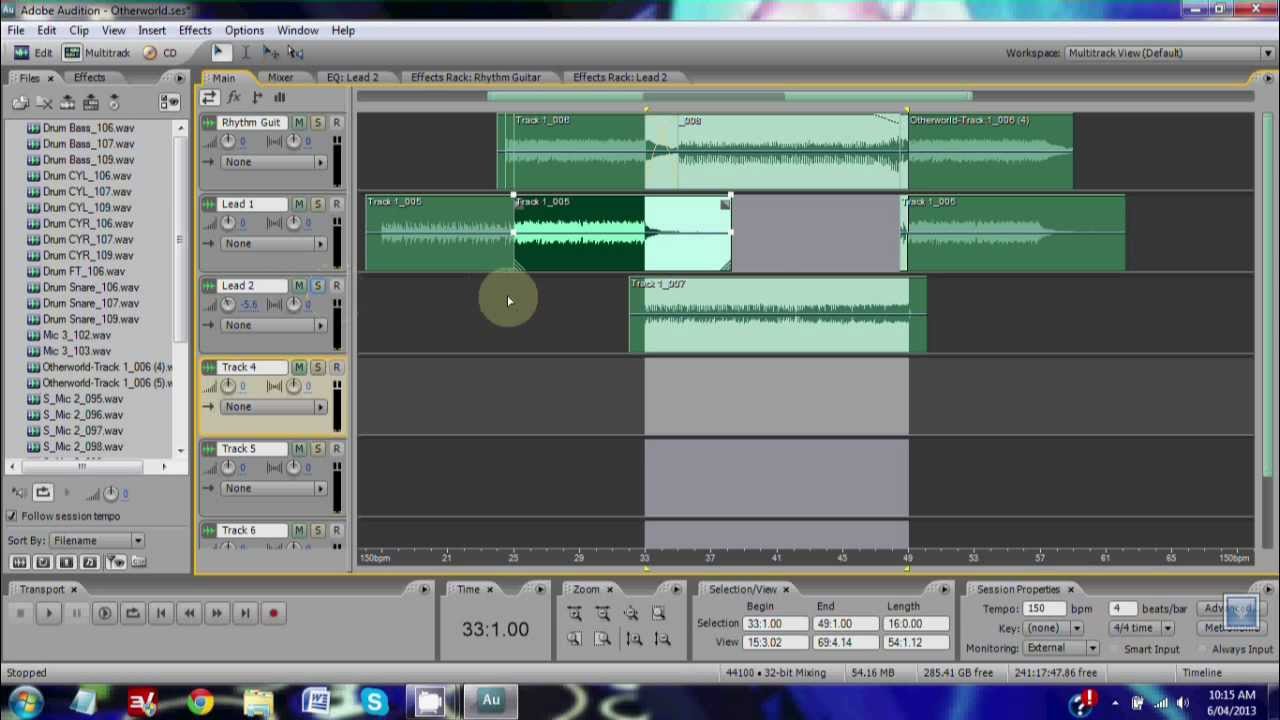
Task: Switch to Effects Rack: Rhythm Guitar tab
Action: click(476, 77)
